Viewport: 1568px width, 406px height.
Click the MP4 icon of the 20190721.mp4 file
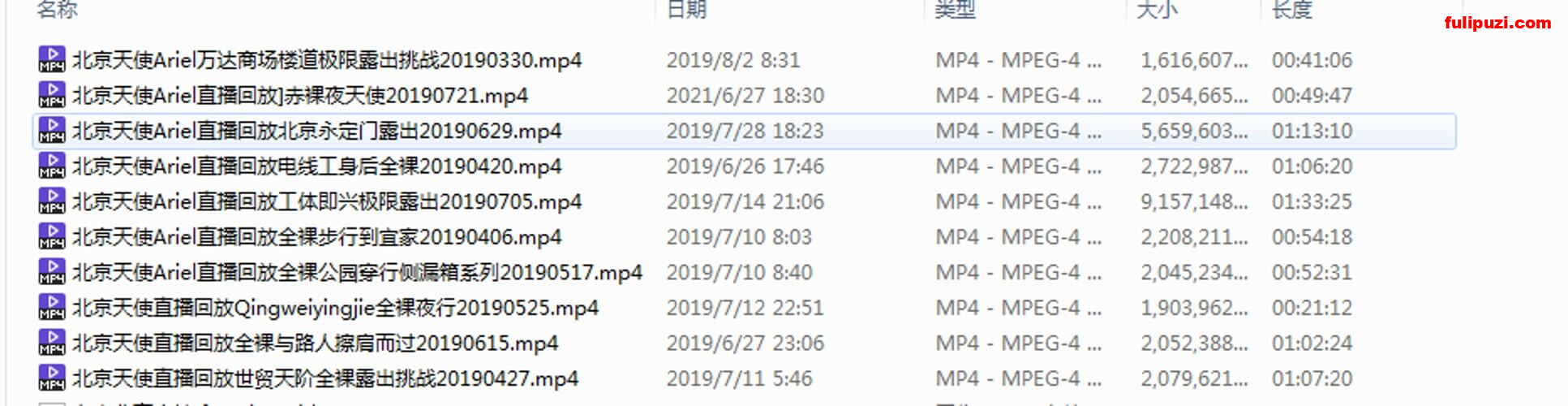tap(52, 95)
